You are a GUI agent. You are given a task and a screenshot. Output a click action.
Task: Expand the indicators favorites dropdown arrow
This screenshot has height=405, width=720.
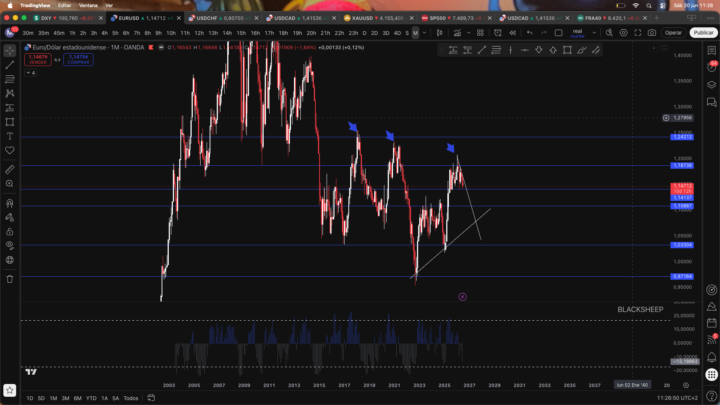468,33
